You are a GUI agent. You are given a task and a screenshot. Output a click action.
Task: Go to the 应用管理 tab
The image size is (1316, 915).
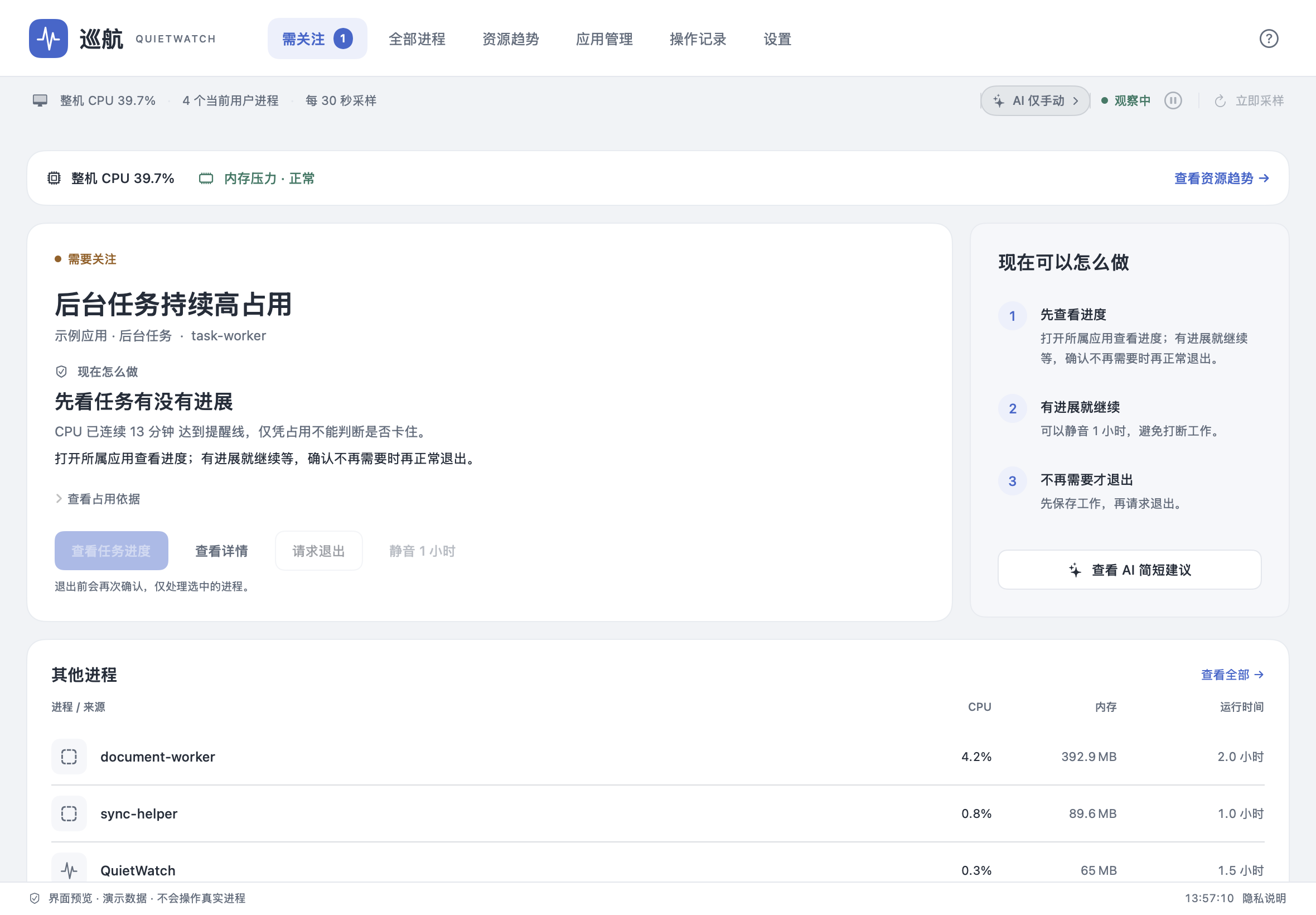coord(604,39)
